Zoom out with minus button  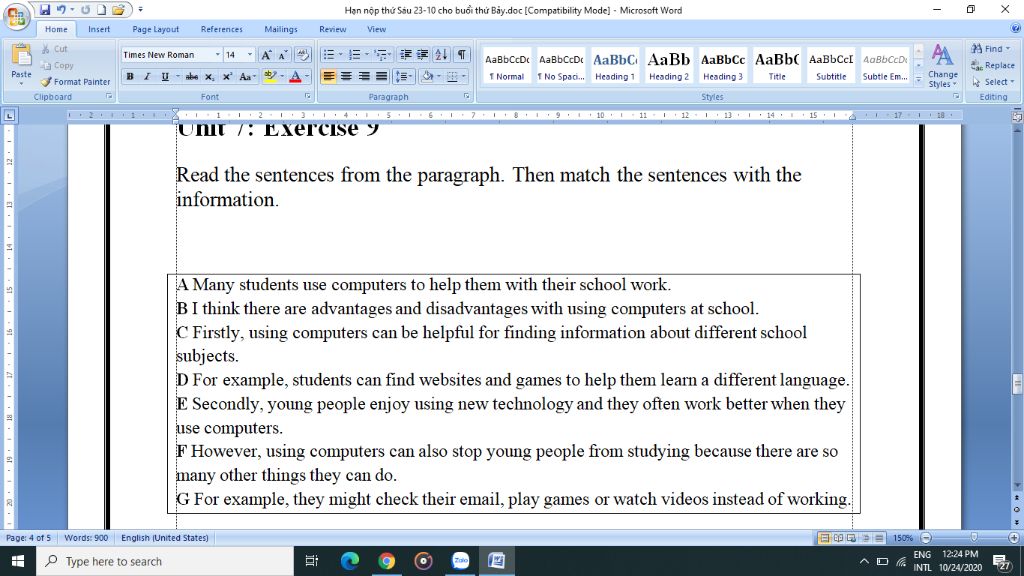pyautogui.click(x=926, y=538)
